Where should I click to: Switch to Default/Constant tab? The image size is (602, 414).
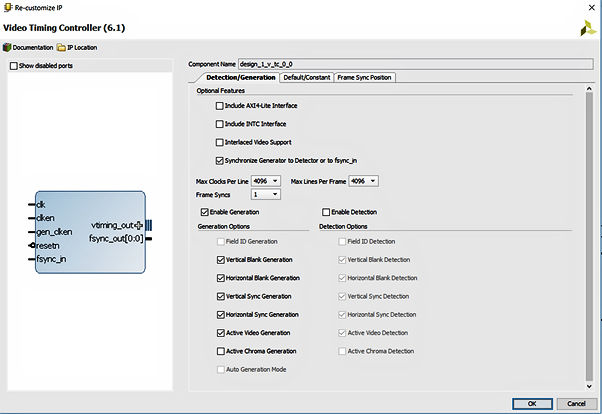click(306, 77)
